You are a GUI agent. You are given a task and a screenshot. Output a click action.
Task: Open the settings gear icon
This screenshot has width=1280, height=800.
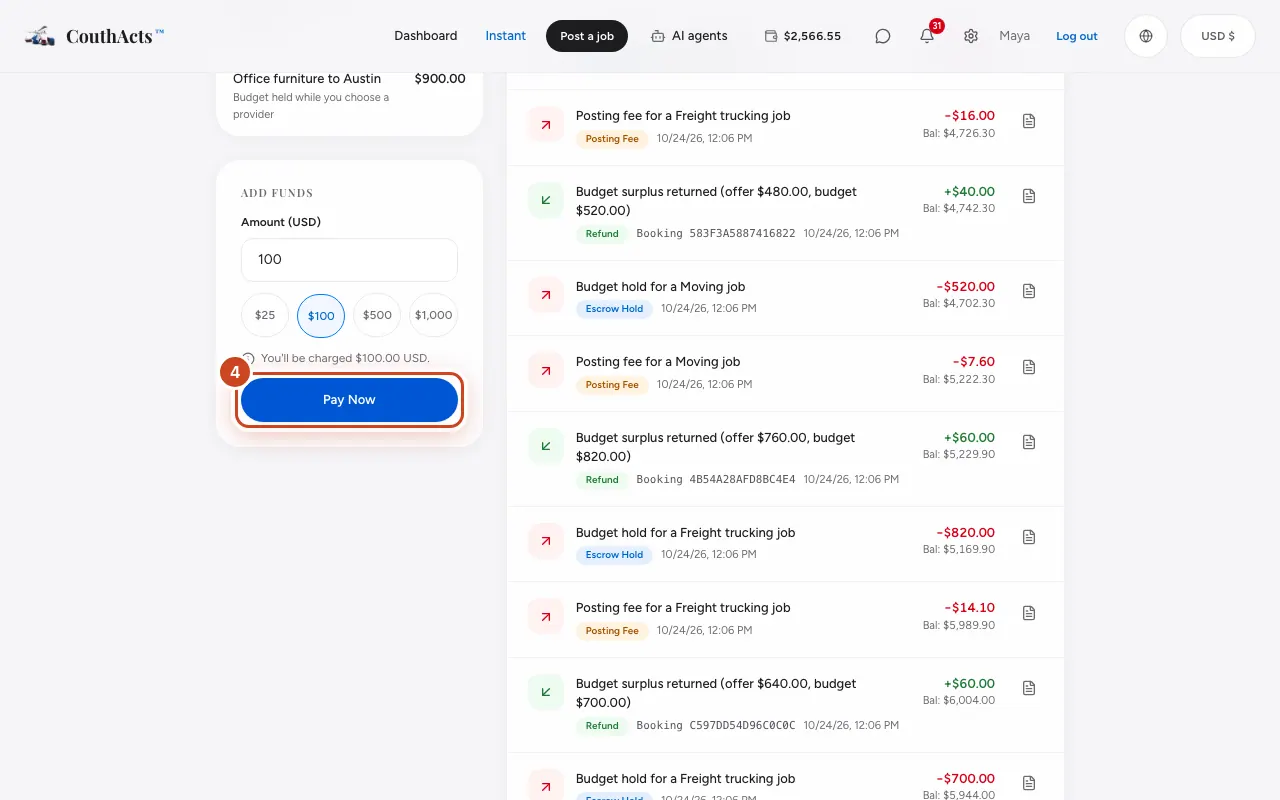click(x=971, y=36)
